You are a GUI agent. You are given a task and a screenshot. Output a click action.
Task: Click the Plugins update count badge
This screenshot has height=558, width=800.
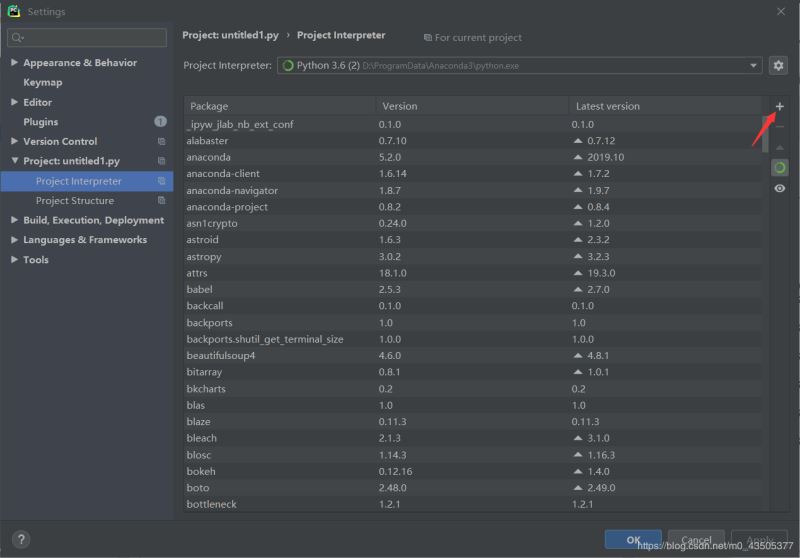click(x=160, y=121)
